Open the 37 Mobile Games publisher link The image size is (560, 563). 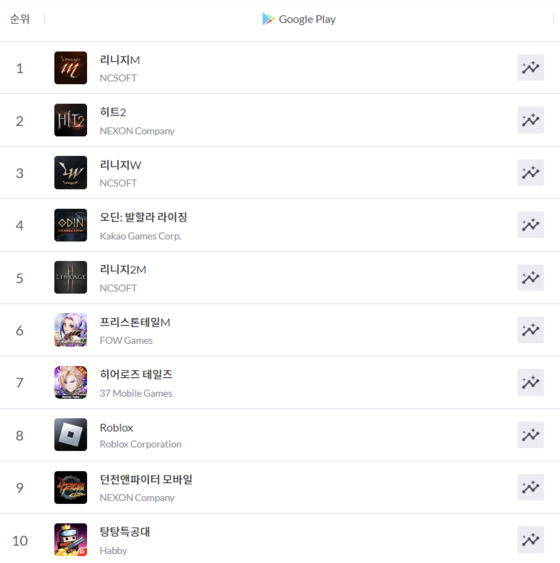click(136, 393)
